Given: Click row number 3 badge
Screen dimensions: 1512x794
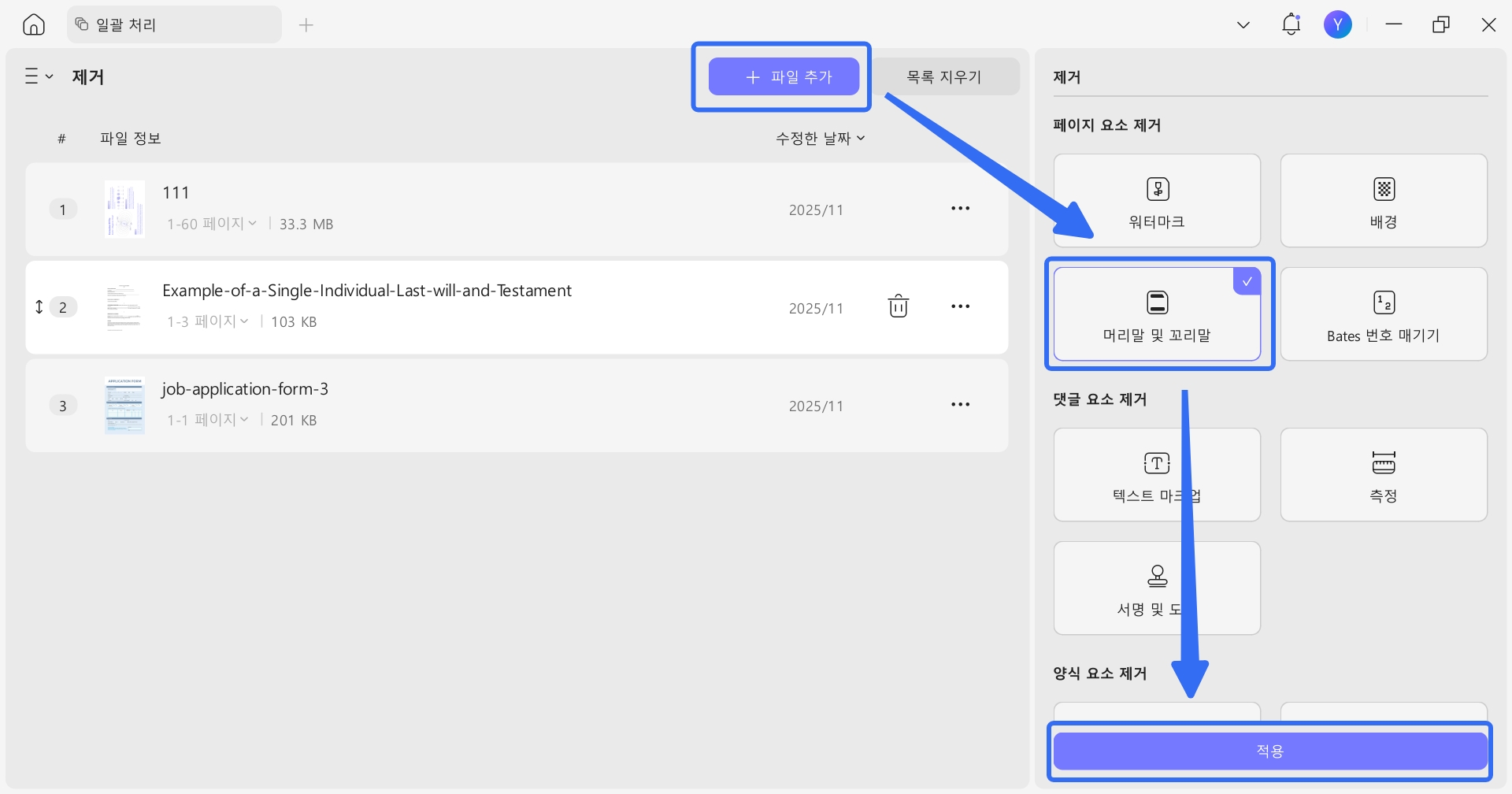Looking at the screenshot, I should click(x=63, y=406).
